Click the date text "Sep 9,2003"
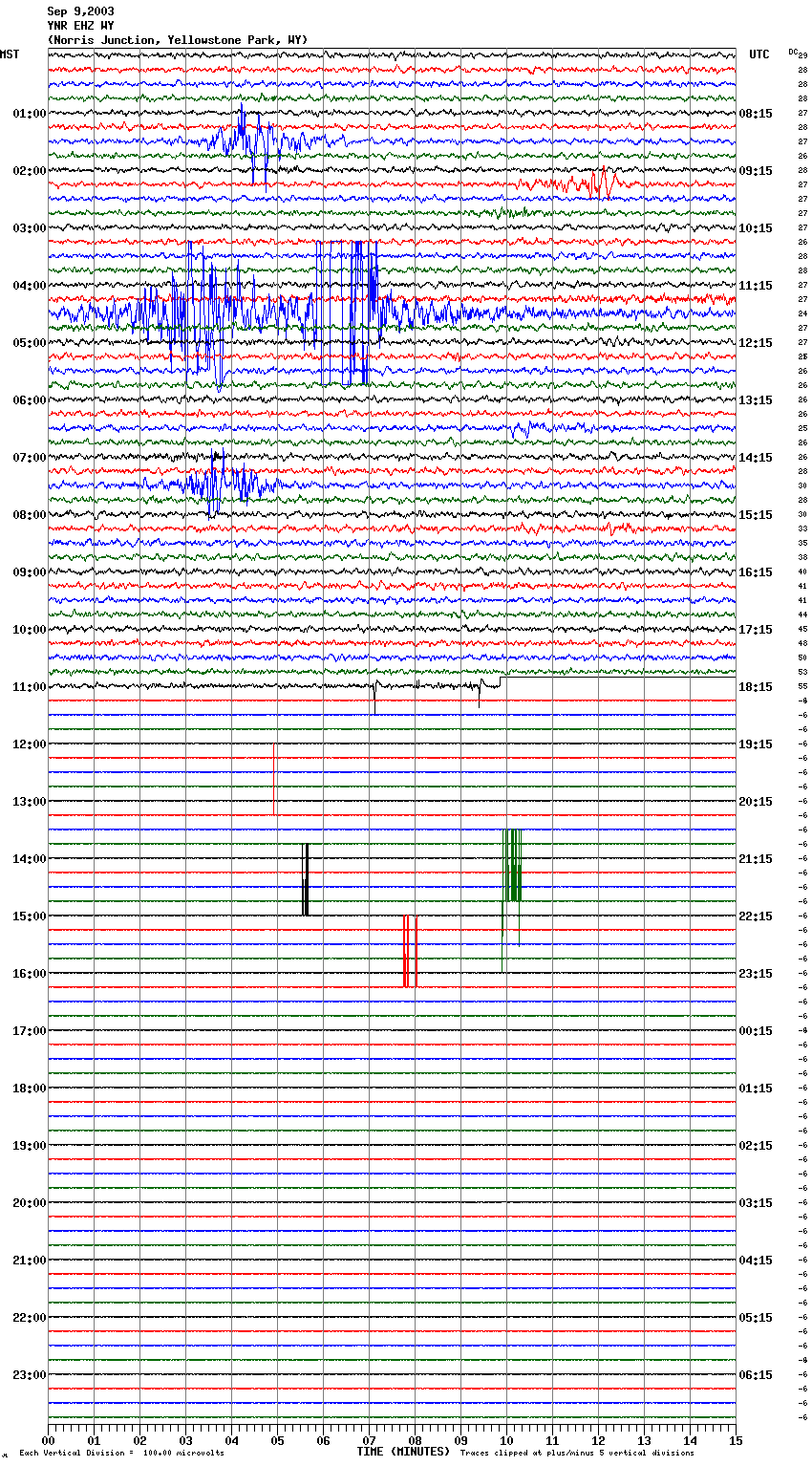Image resolution: width=812 pixels, height=1466 pixels. [81, 11]
